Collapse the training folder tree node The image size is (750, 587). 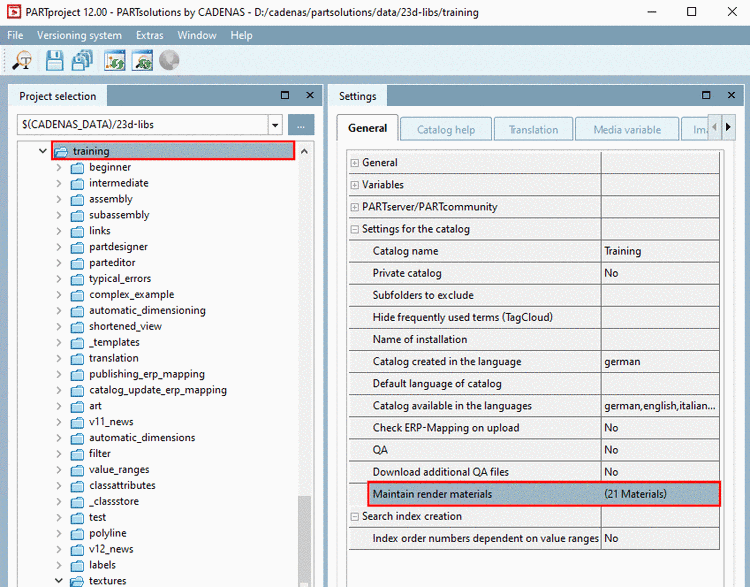42,151
